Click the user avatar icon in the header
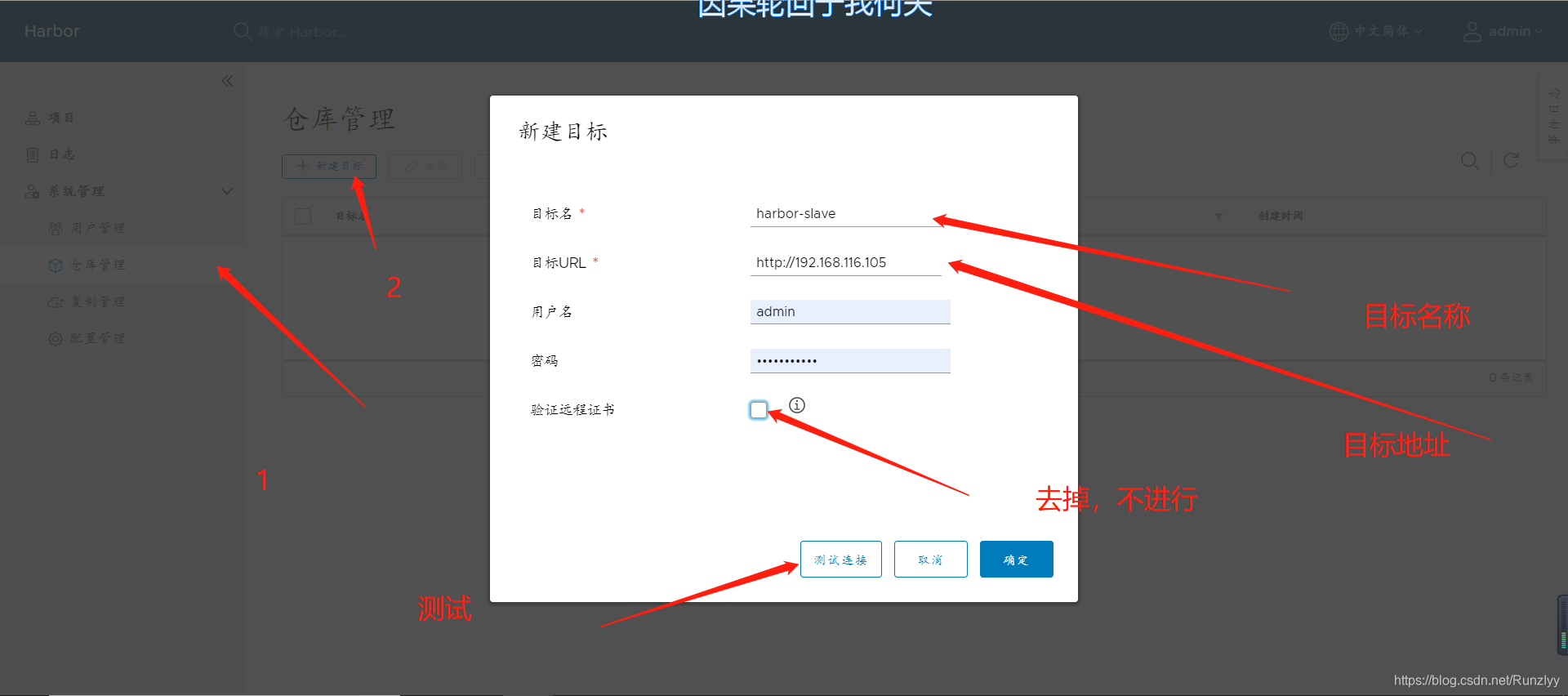The height and width of the screenshot is (696, 1568). 1472,32
